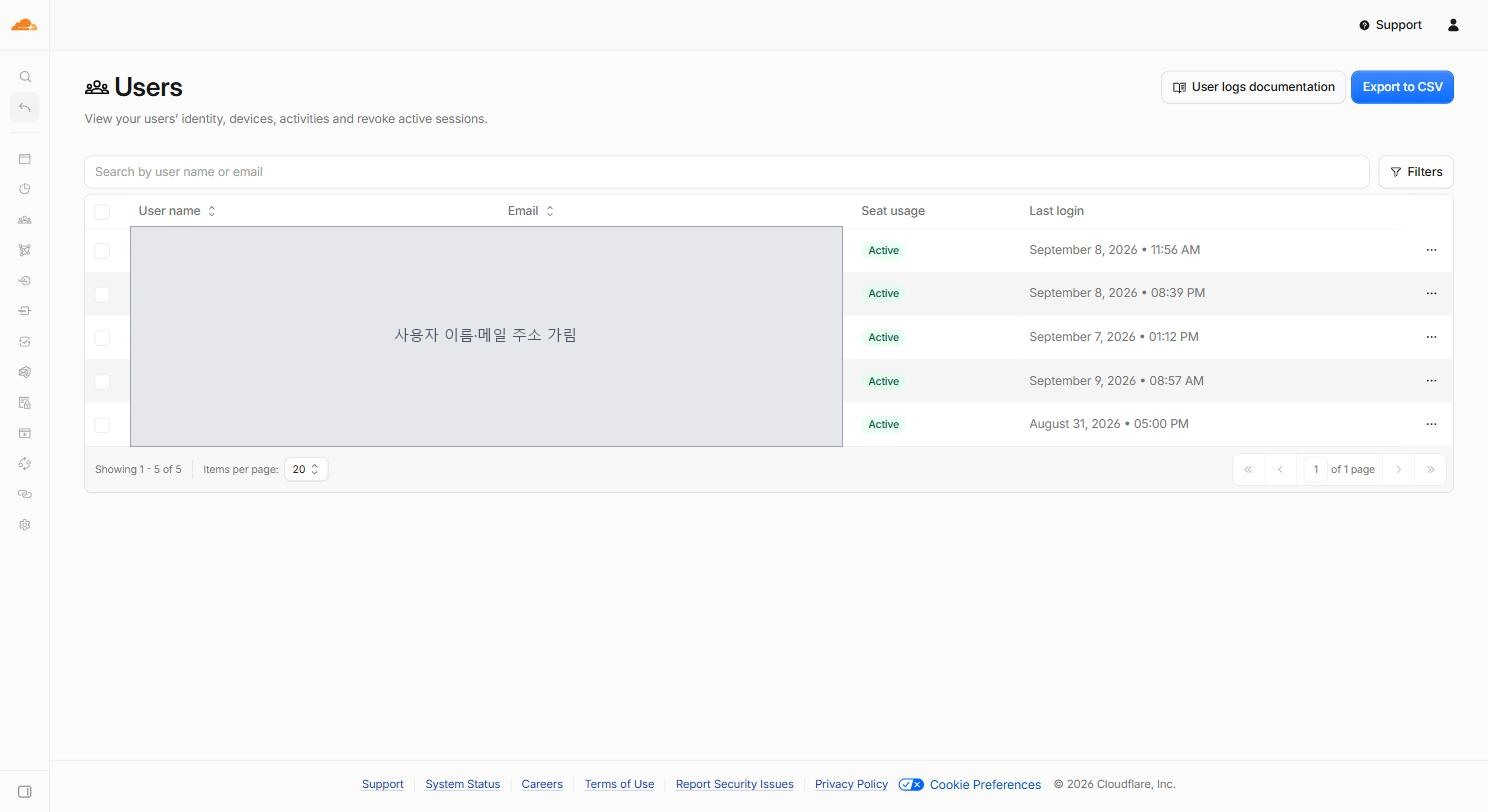This screenshot has height=812, width=1488.
Task: Open User logs documentation
Action: tap(1253, 87)
